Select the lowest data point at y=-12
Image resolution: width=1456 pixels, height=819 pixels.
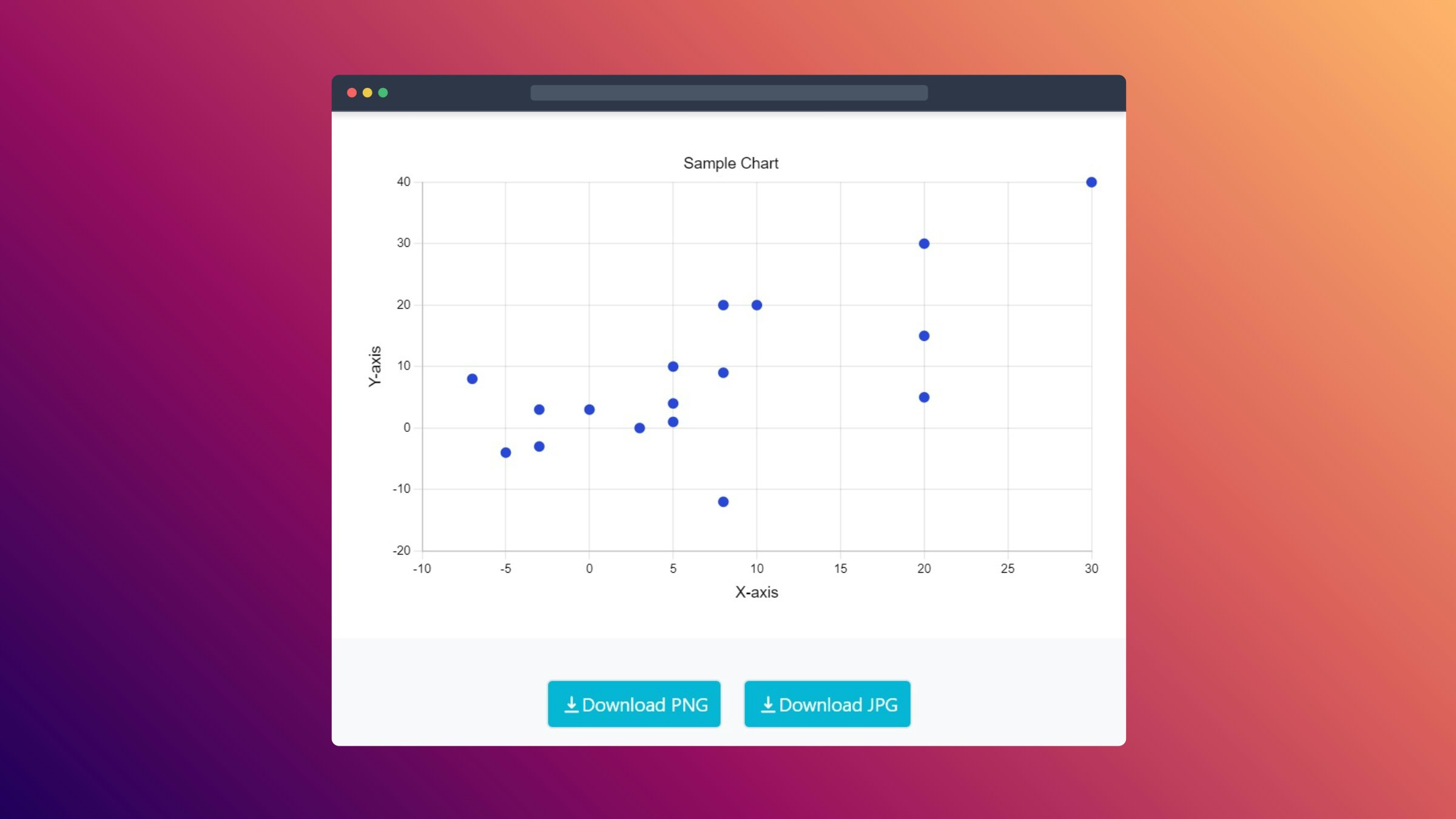click(723, 502)
